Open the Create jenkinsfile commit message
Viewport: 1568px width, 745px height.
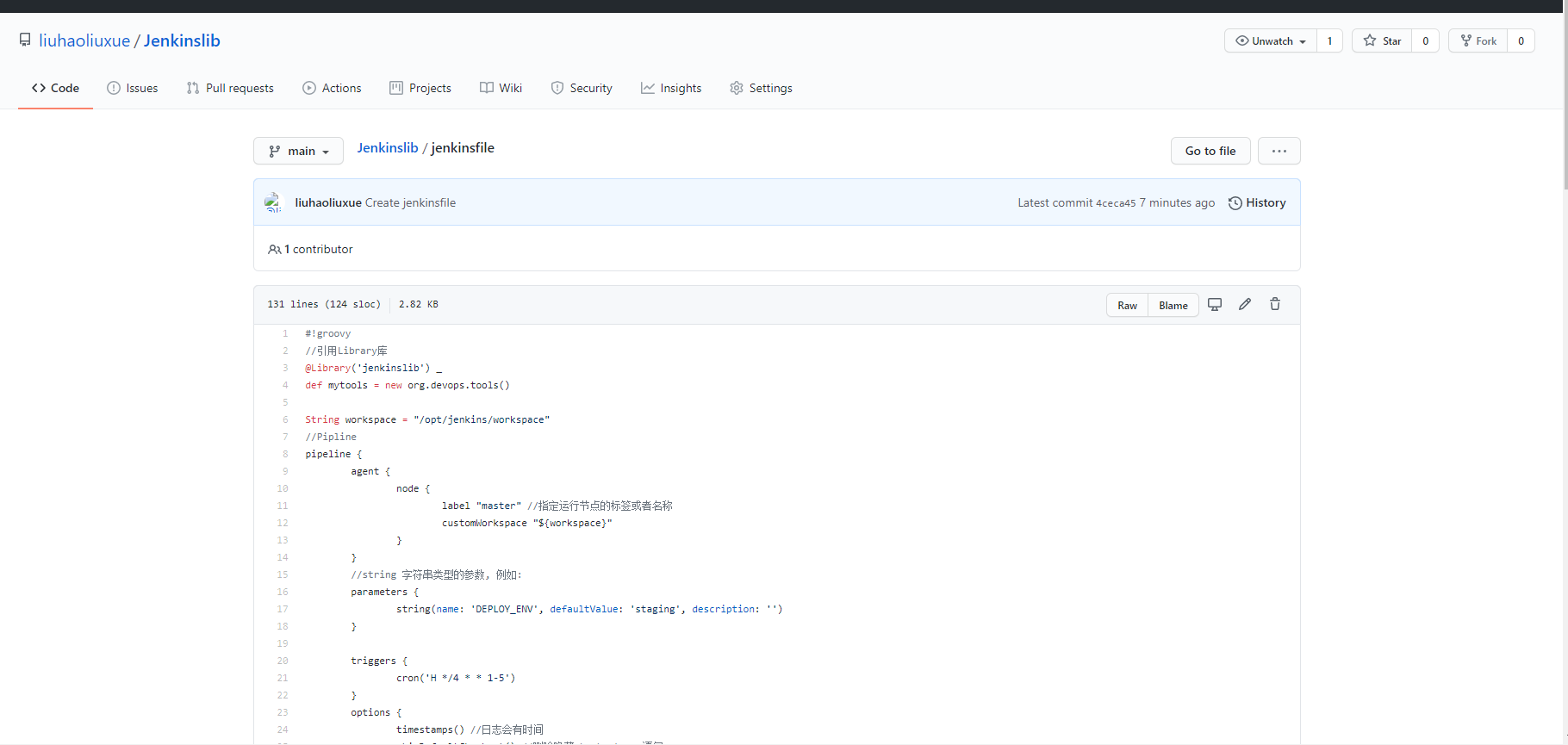[410, 202]
